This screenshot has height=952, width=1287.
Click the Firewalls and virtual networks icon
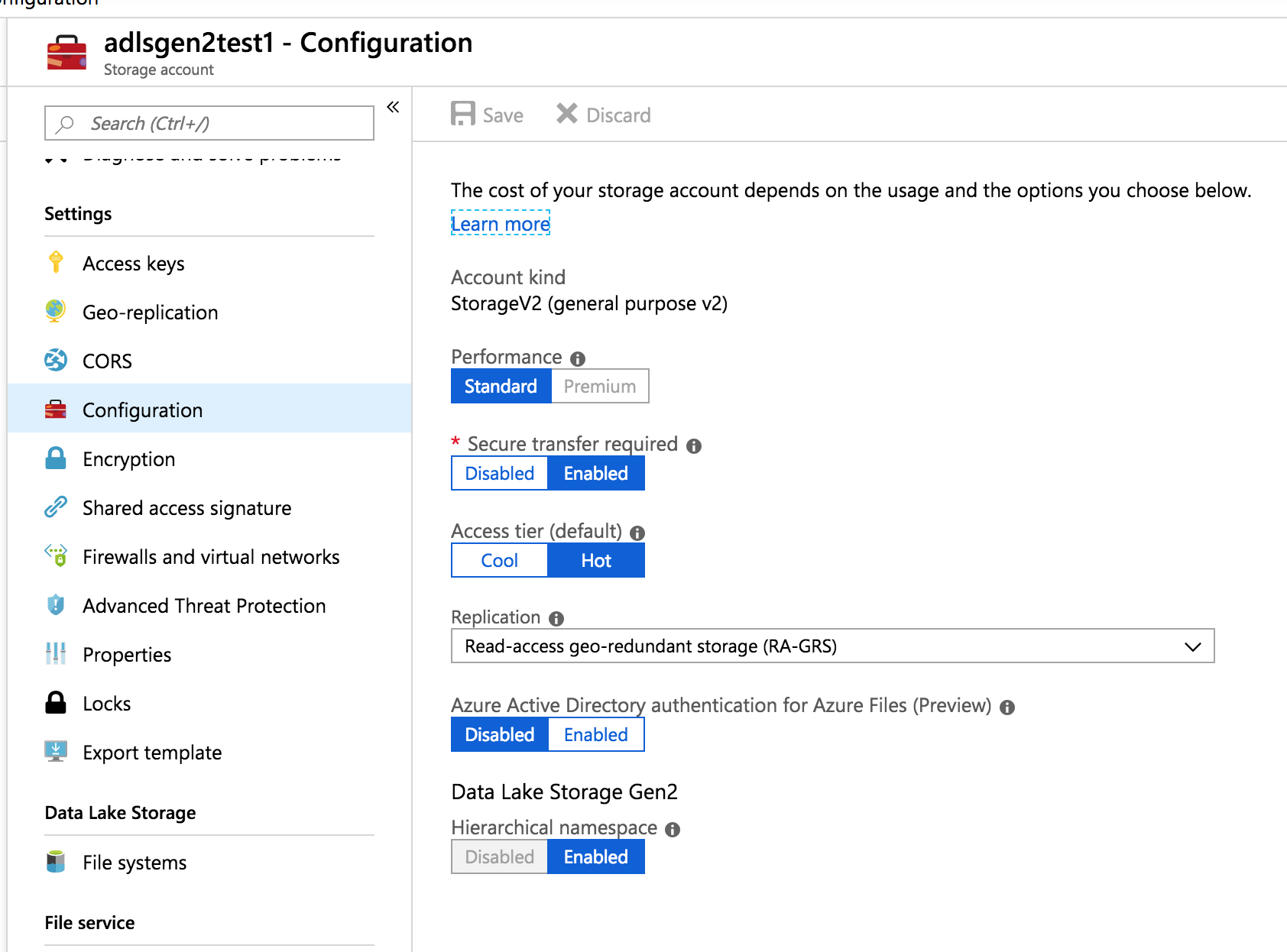coord(55,556)
